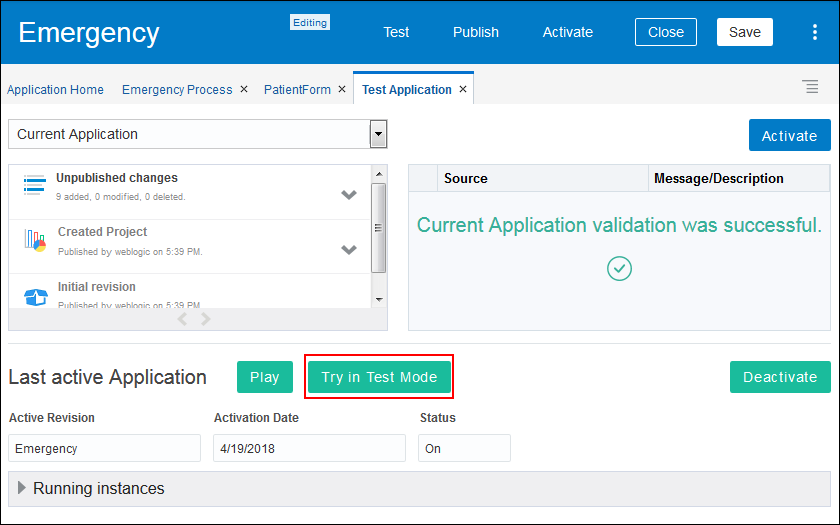This screenshot has height=525, width=840.
Task: Expand the Created Project entry
Action: coord(349,250)
